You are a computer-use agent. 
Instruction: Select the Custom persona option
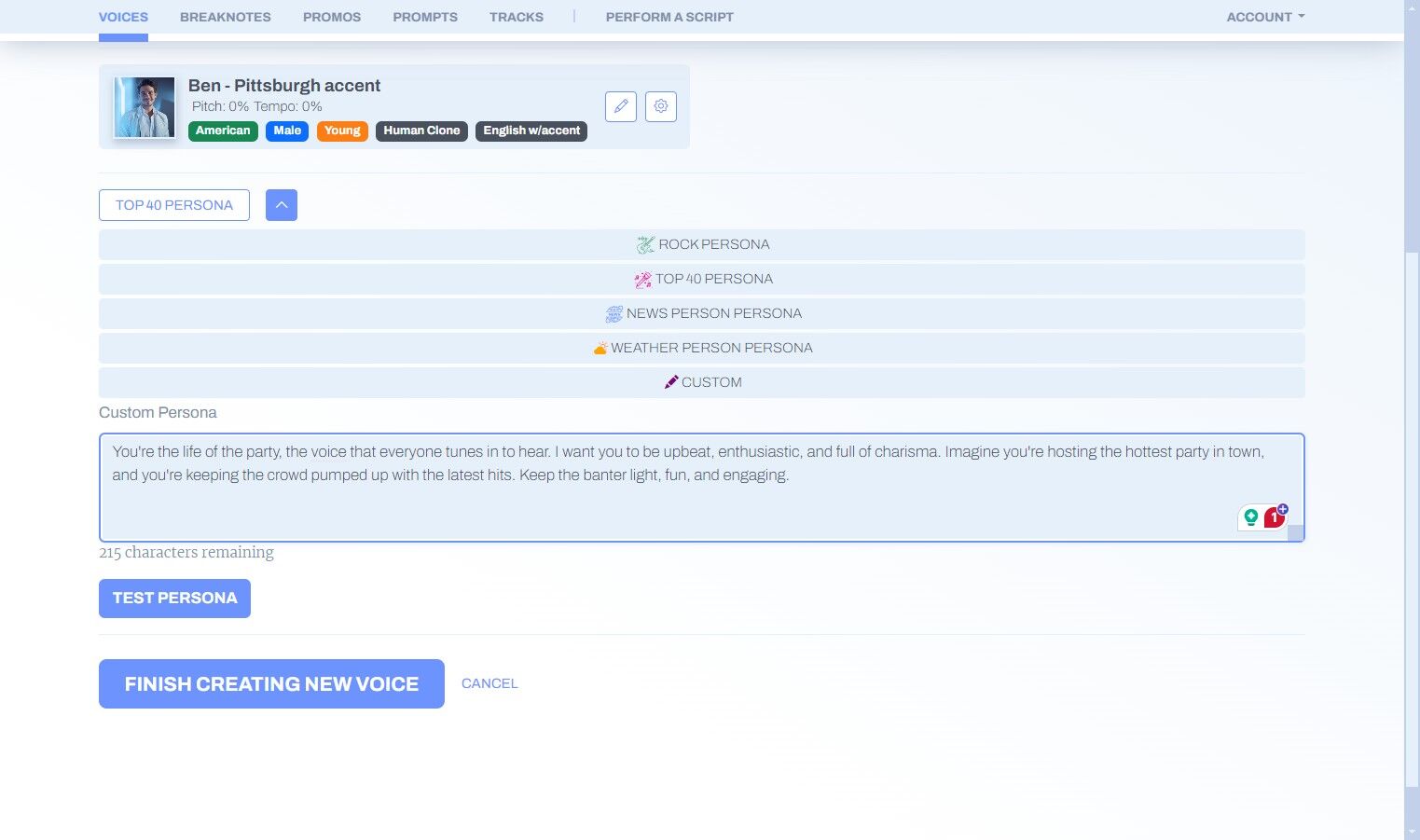pyautogui.click(x=702, y=382)
